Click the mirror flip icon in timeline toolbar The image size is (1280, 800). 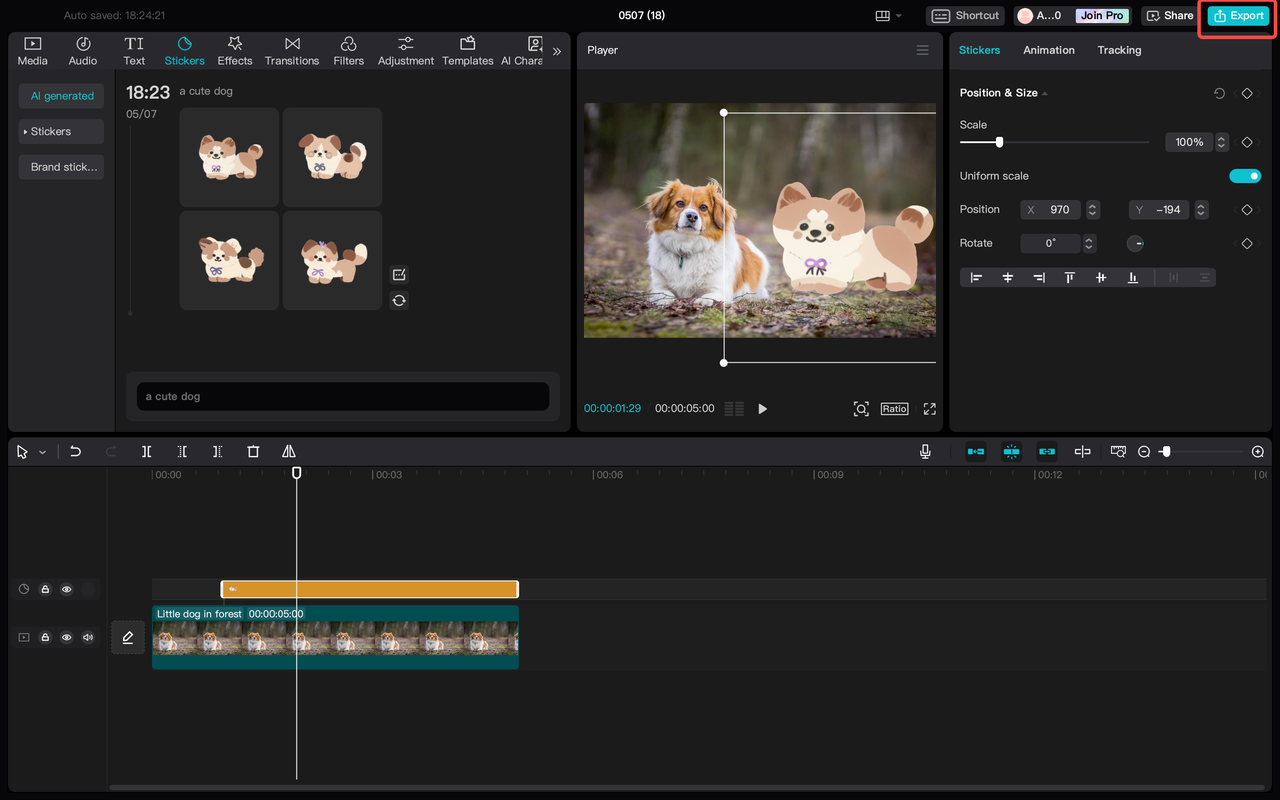[x=289, y=451]
